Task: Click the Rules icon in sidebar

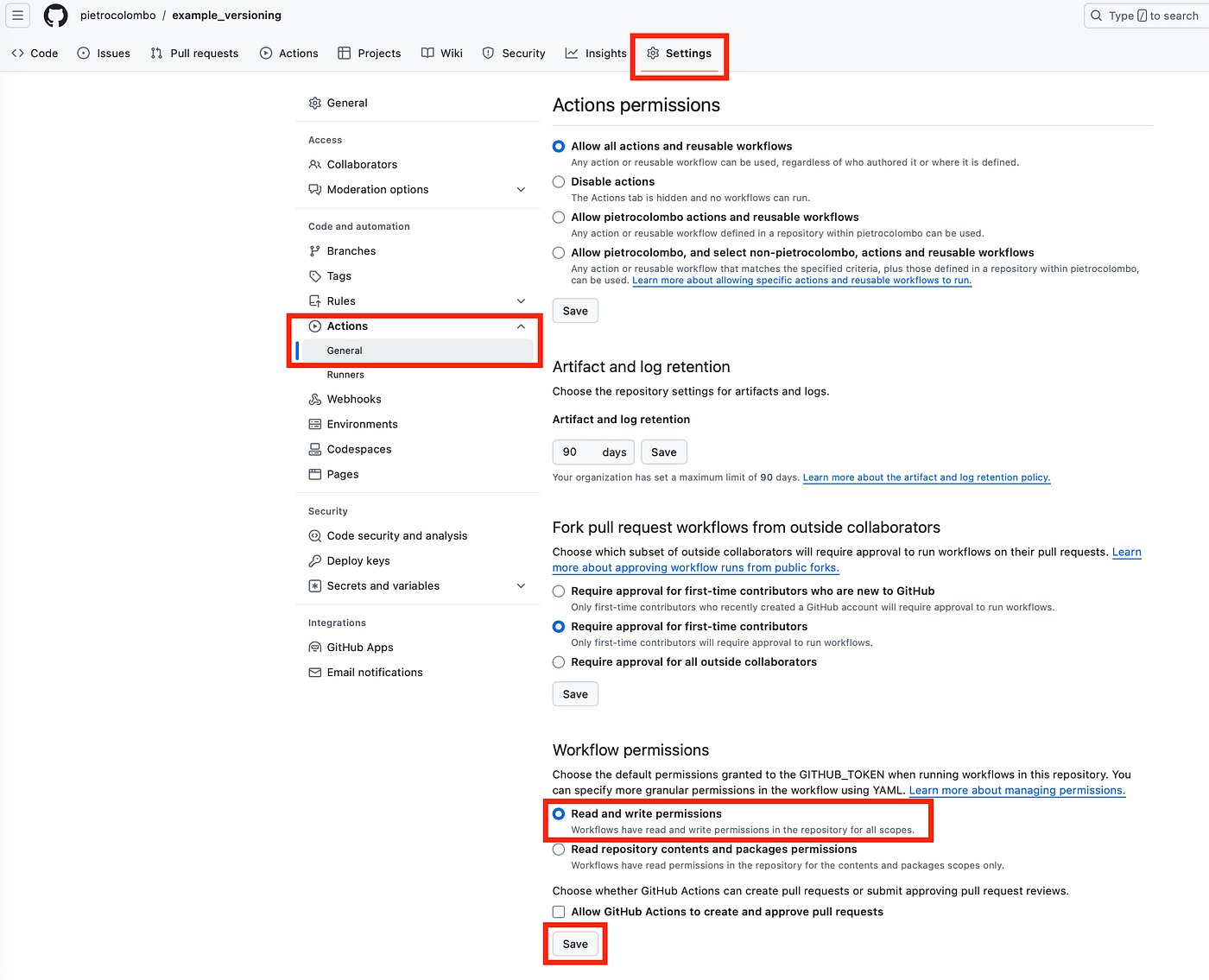Action: (x=315, y=301)
